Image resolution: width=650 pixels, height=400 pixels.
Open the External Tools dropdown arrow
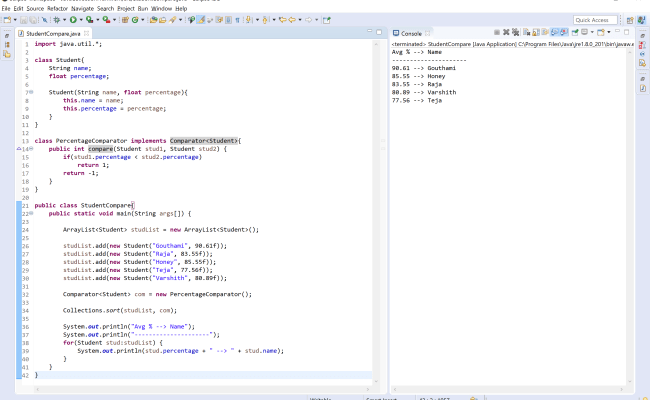[x=114, y=20]
